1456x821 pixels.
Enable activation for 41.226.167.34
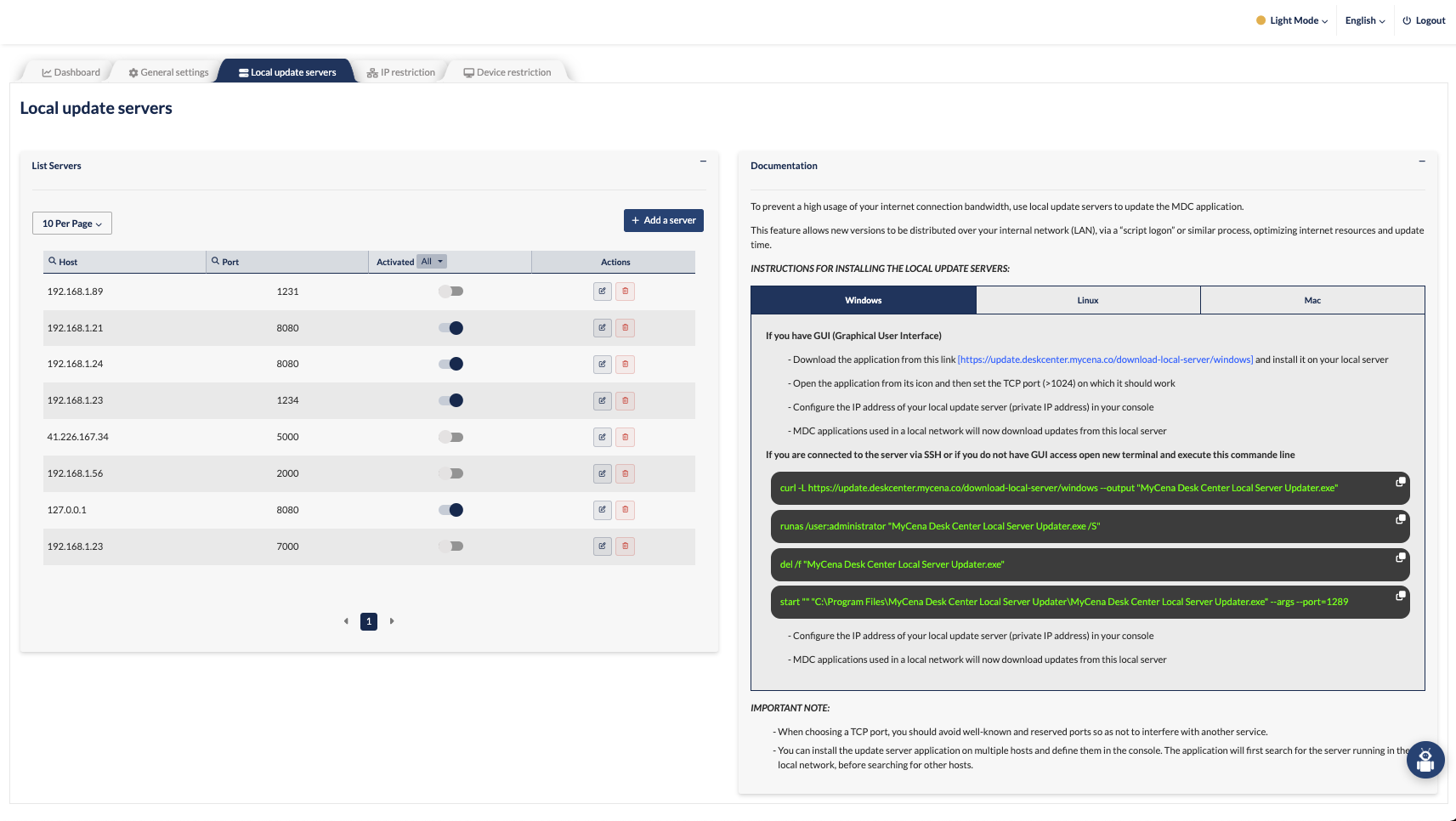[x=450, y=438]
